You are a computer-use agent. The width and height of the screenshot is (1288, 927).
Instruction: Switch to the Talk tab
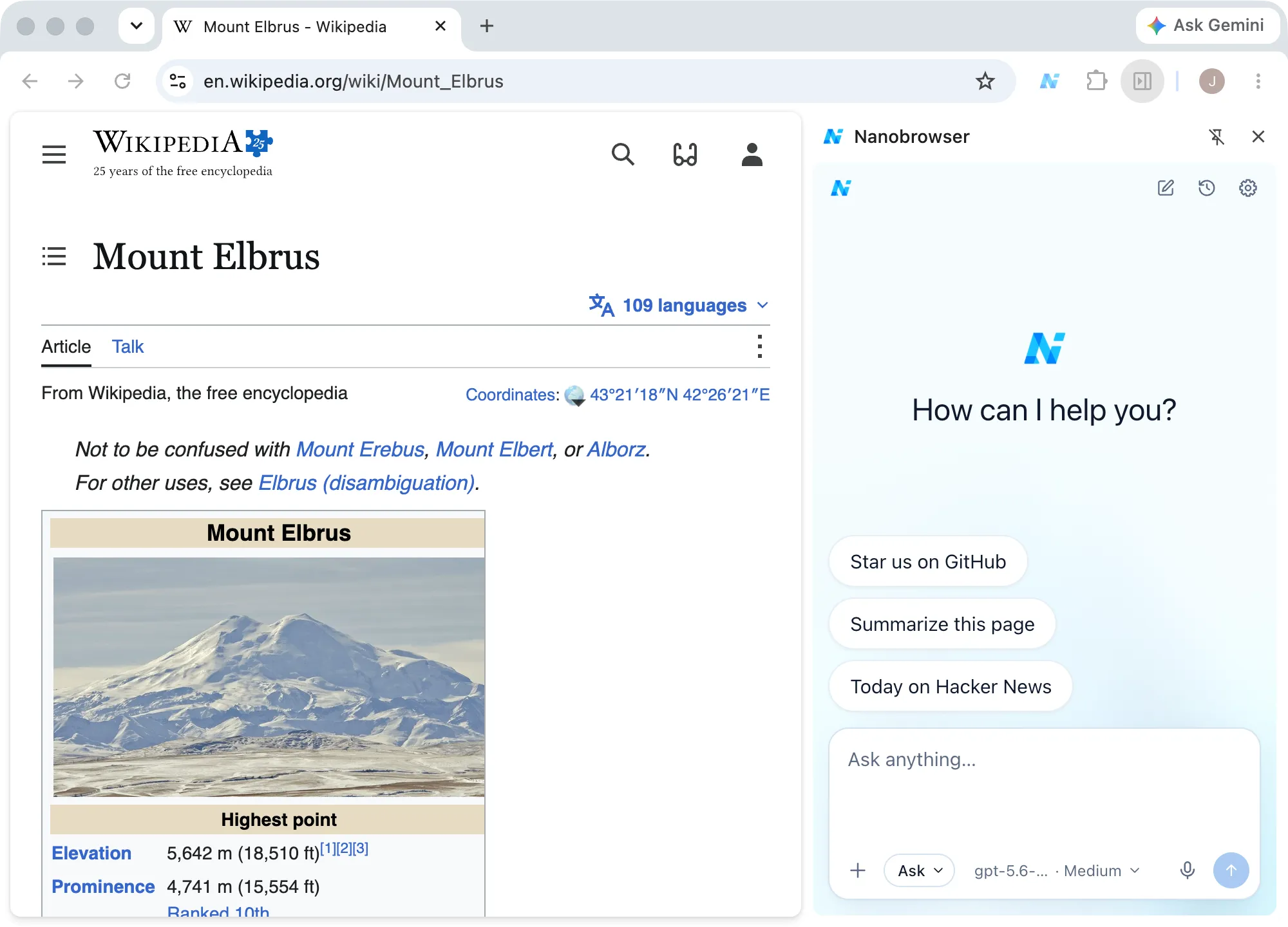coord(128,346)
